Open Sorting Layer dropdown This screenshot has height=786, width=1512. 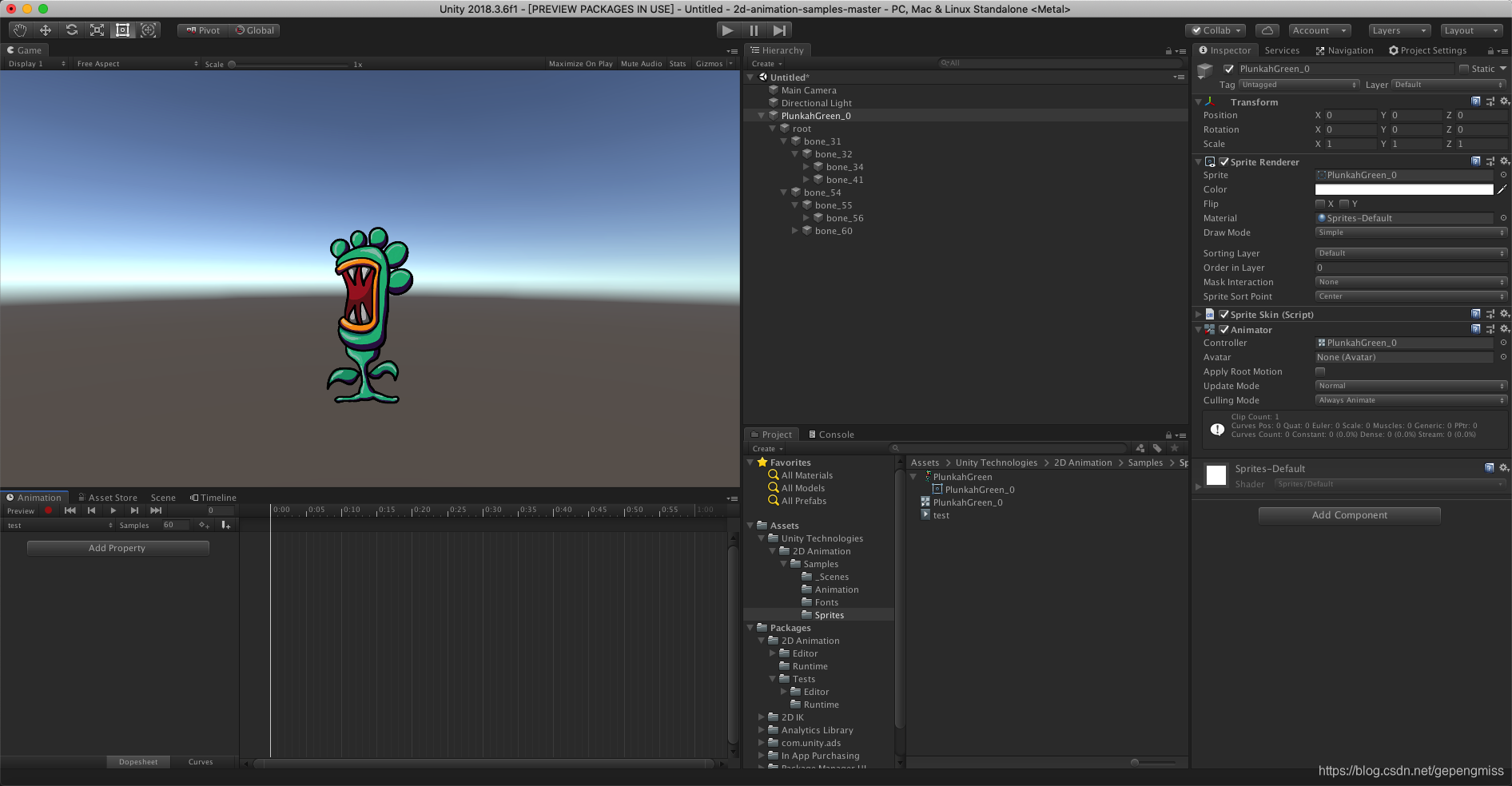(1411, 253)
